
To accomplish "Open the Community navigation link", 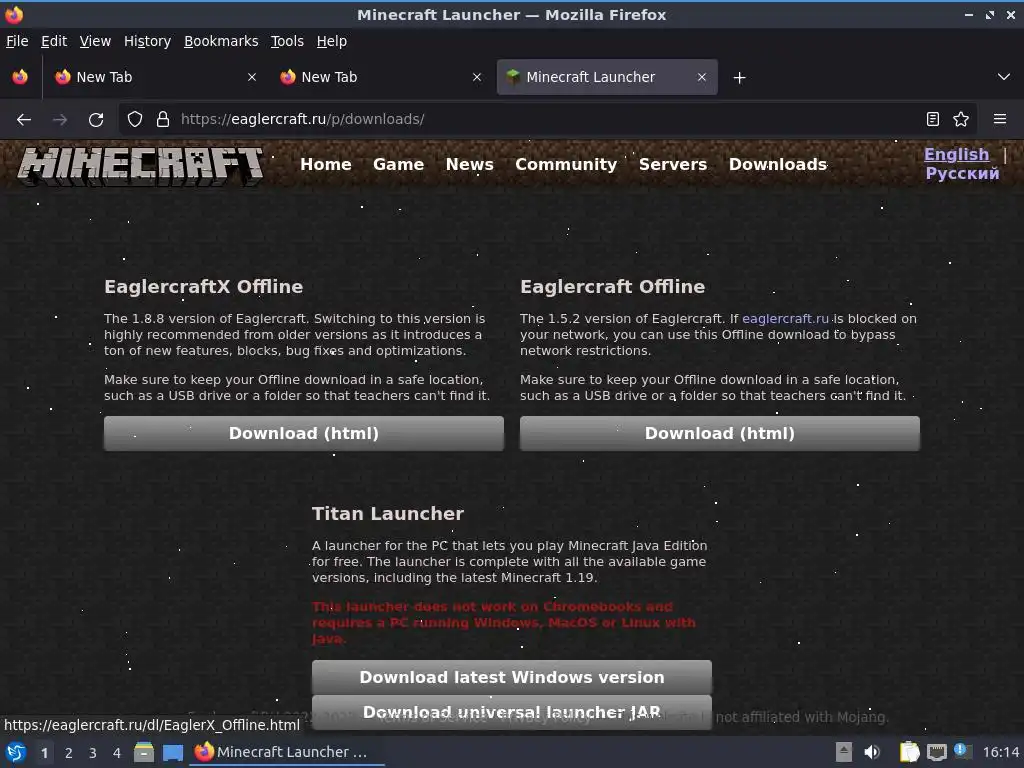I will (x=566, y=165).
